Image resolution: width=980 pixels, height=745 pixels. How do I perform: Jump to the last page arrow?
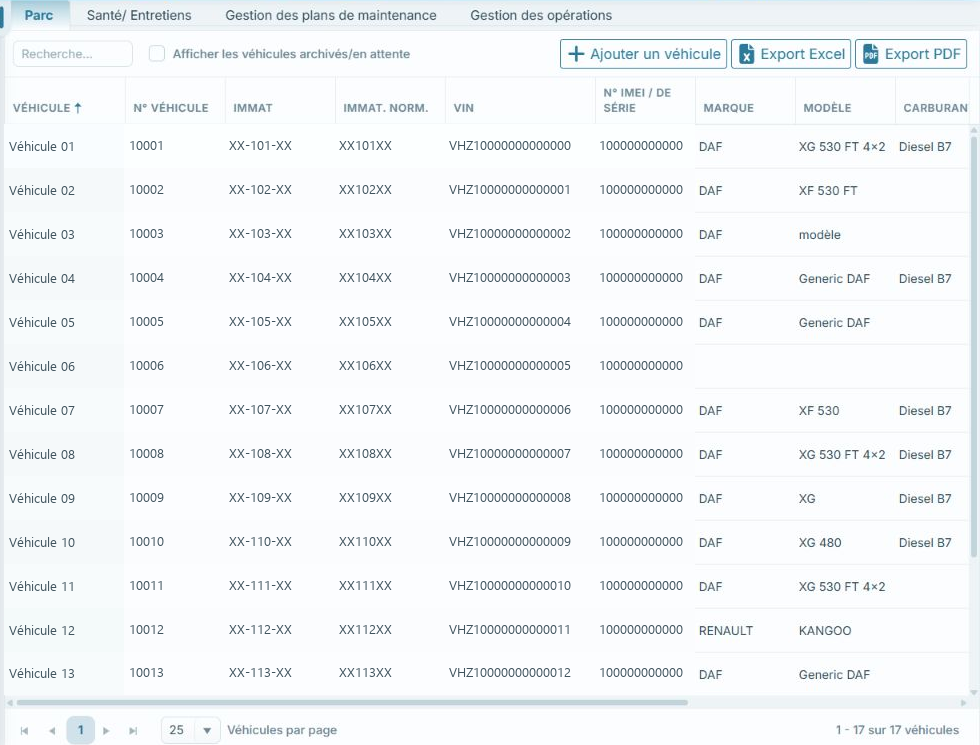click(x=133, y=731)
